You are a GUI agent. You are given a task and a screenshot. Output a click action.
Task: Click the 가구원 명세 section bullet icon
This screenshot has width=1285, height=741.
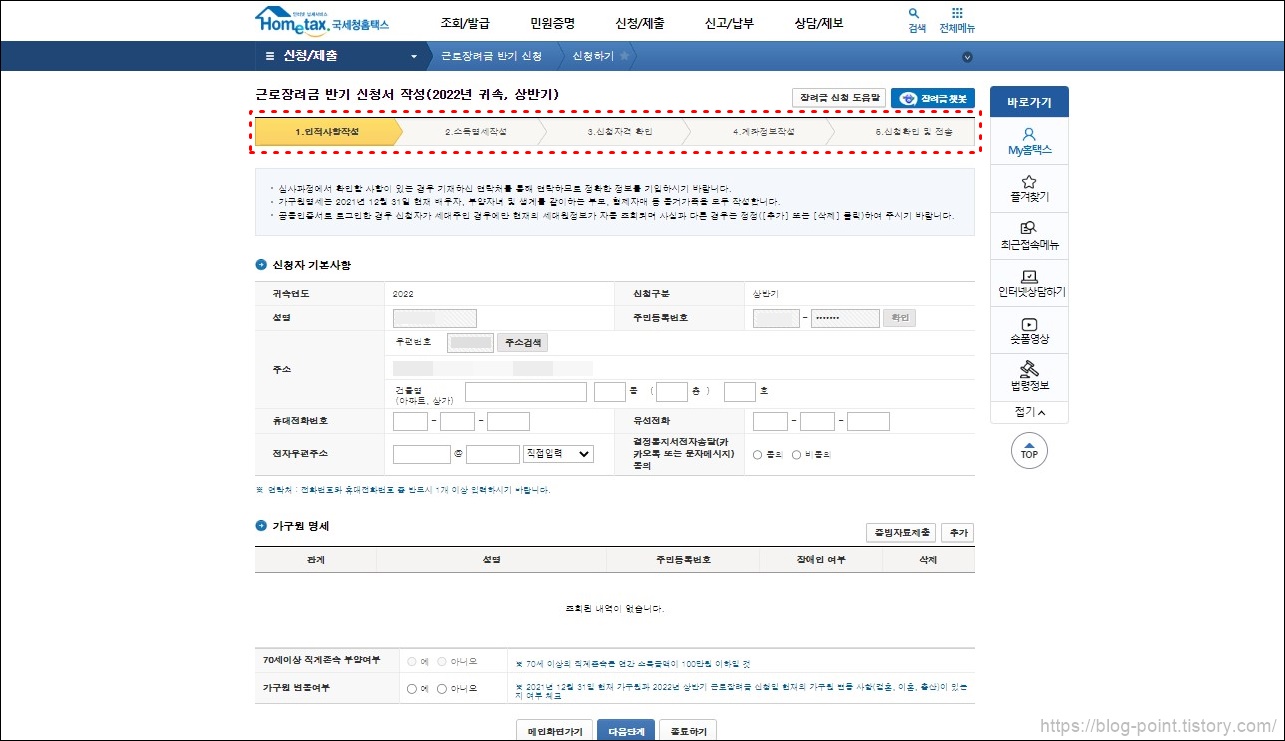[261, 525]
